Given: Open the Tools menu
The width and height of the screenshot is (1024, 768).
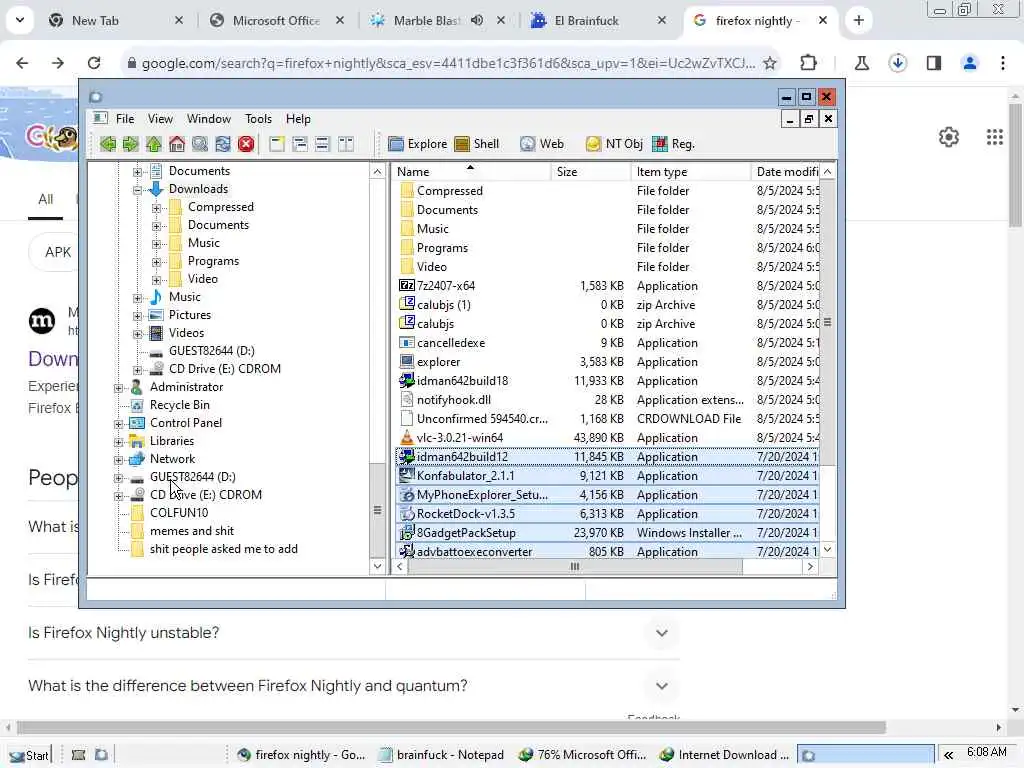Looking at the screenshot, I should click(258, 119).
